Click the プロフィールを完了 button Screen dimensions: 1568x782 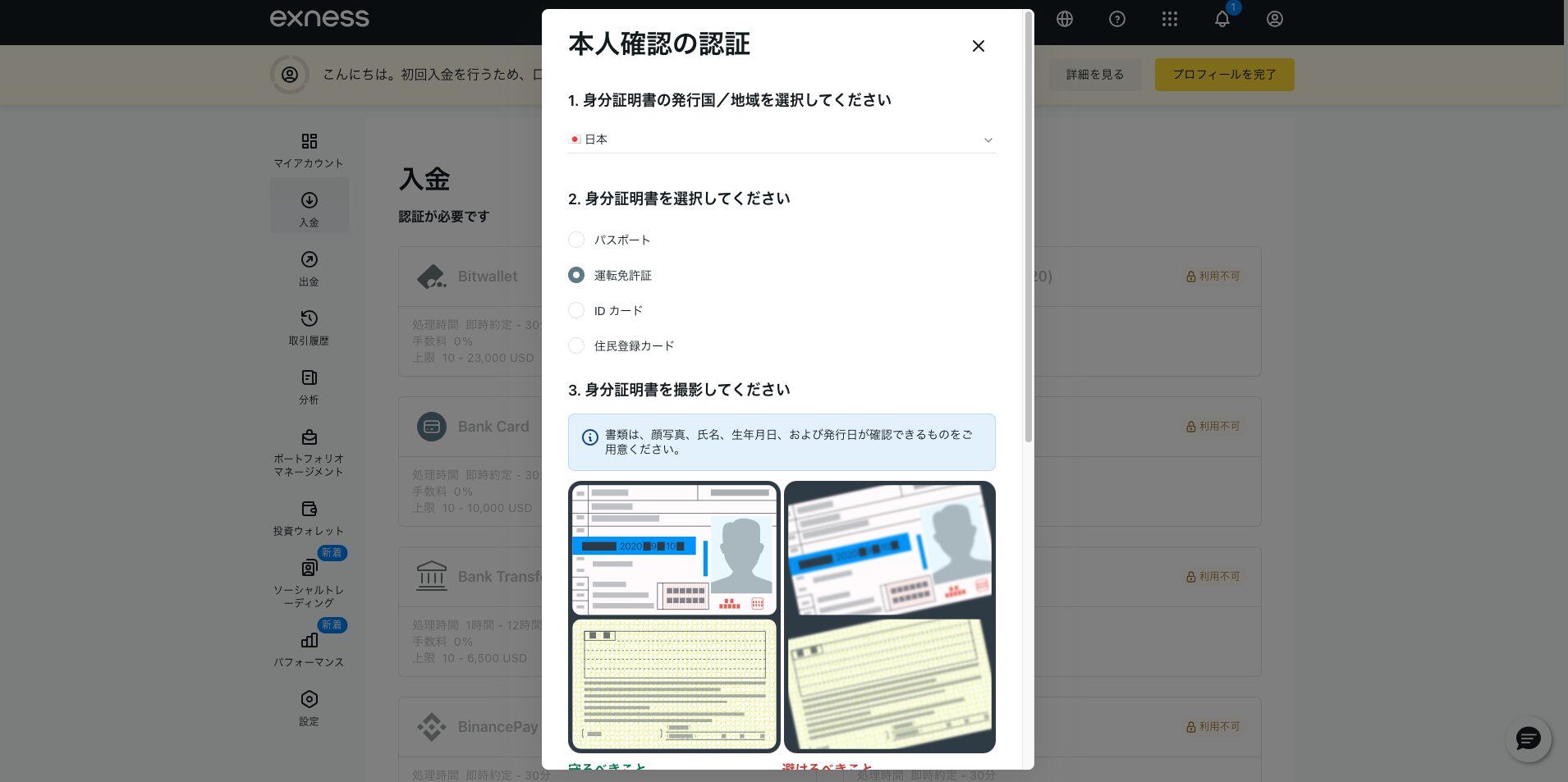coord(1224,75)
